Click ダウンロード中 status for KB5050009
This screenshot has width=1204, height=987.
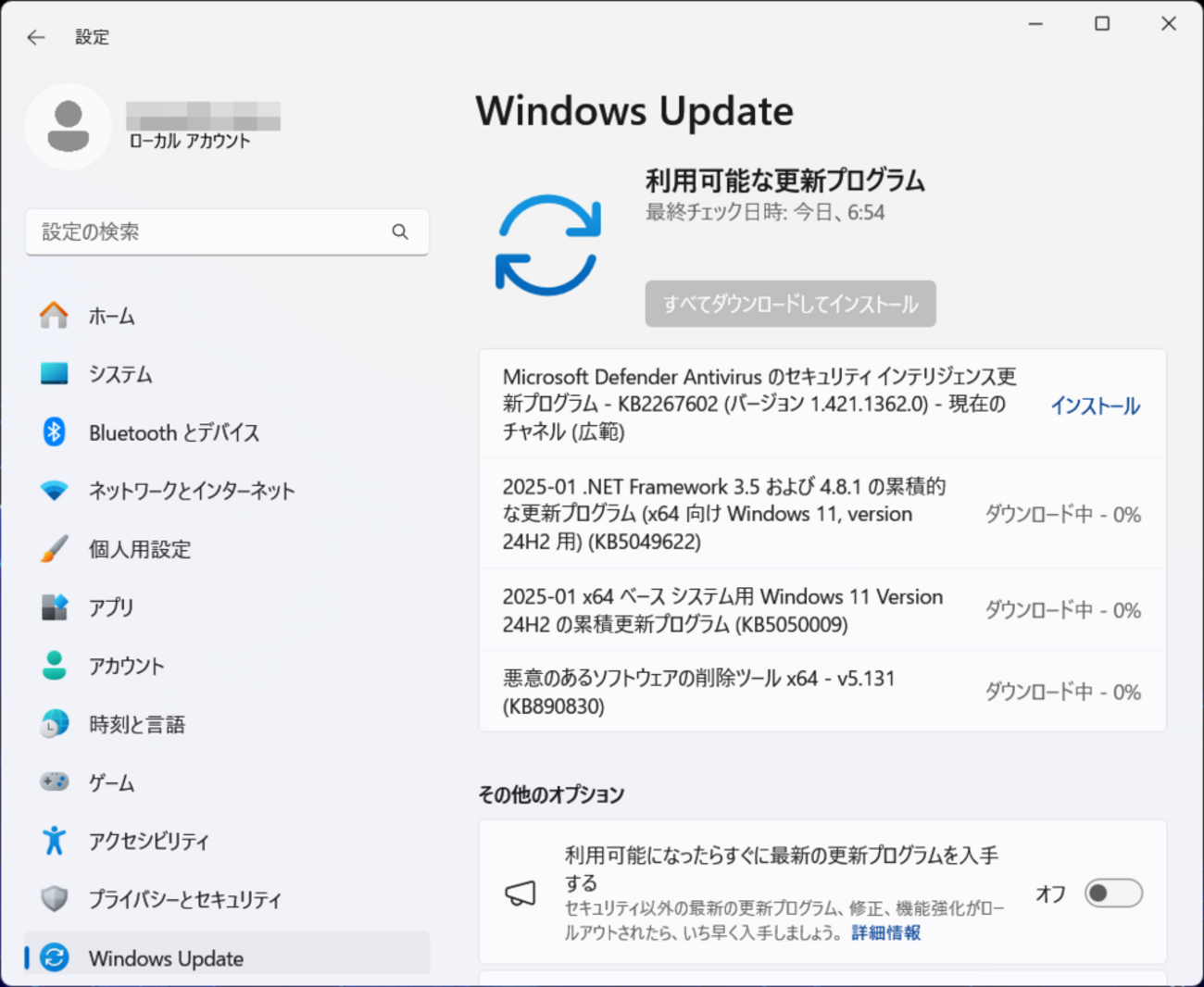click(1062, 610)
